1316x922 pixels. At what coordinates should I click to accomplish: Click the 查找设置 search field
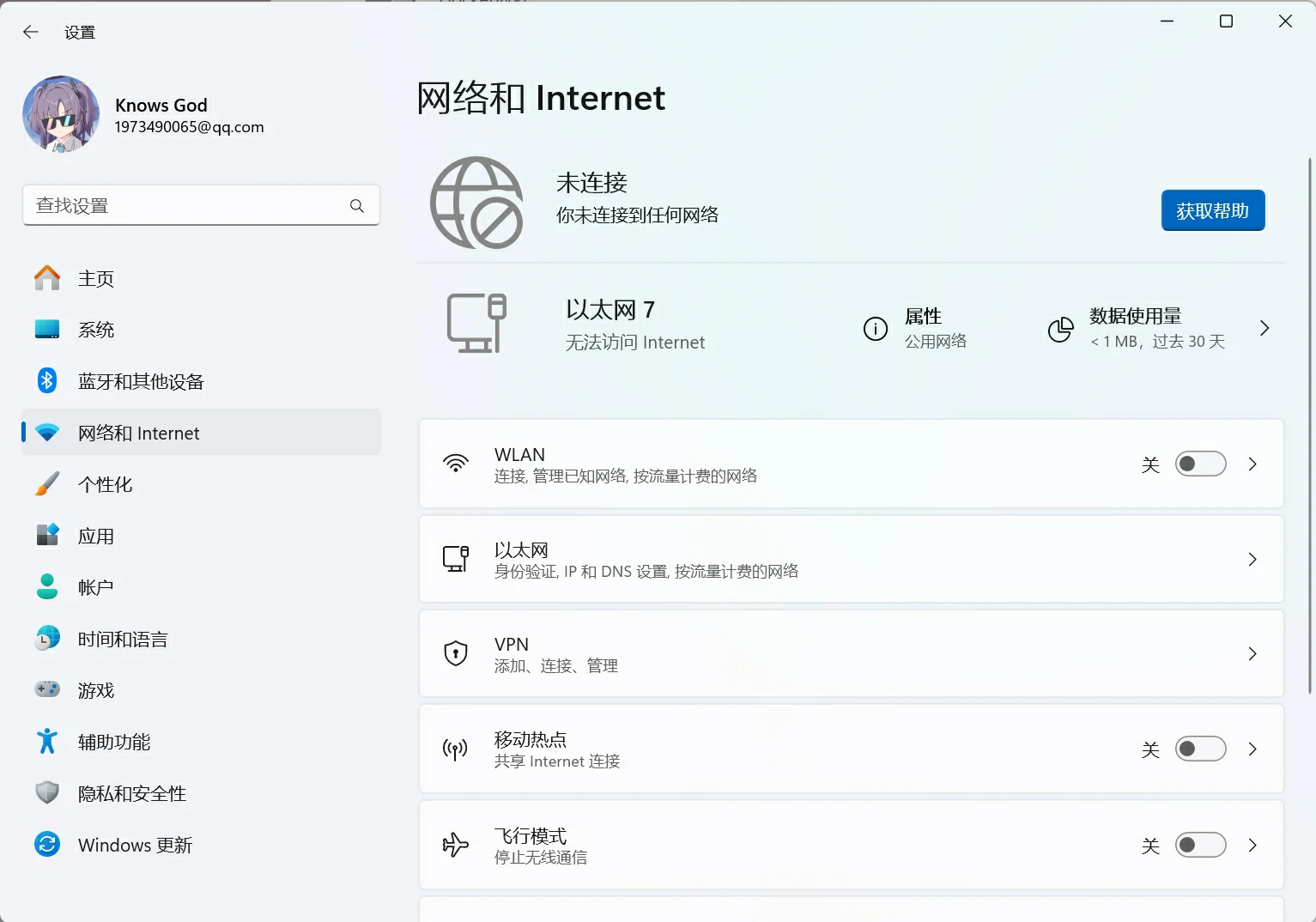(x=201, y=205)
